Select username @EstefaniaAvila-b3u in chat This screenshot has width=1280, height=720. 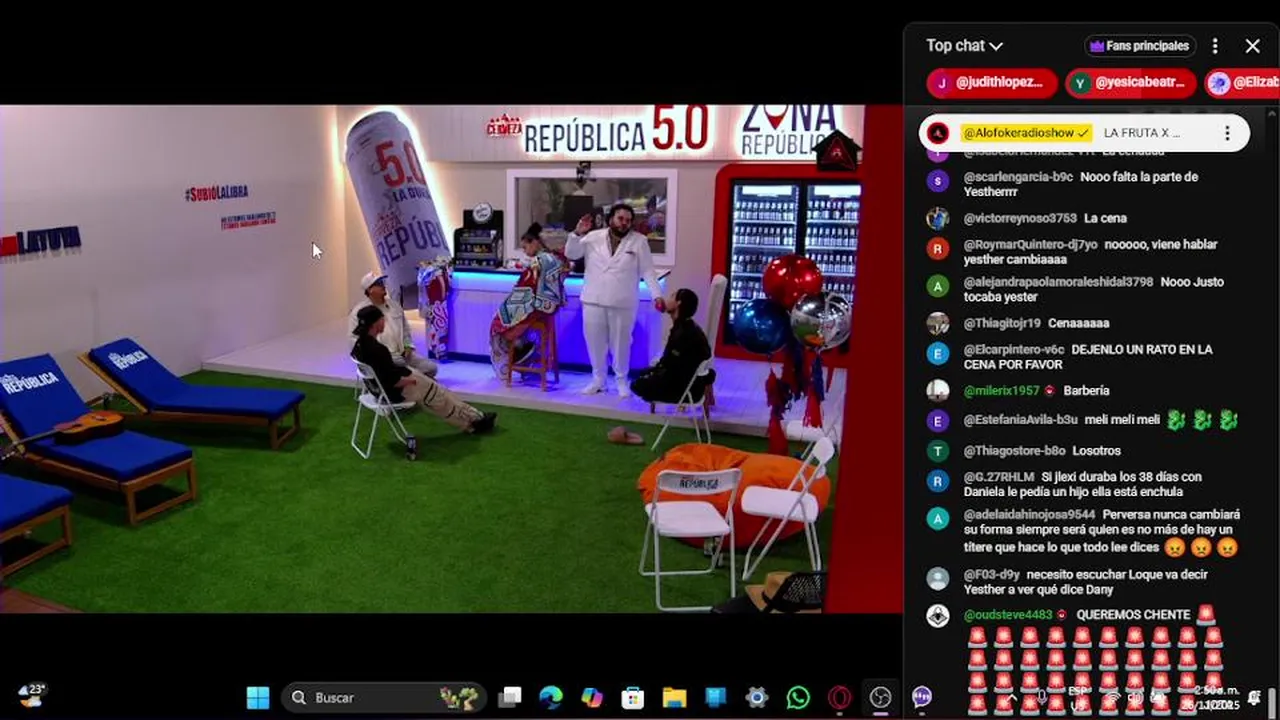click(1020, 421)
